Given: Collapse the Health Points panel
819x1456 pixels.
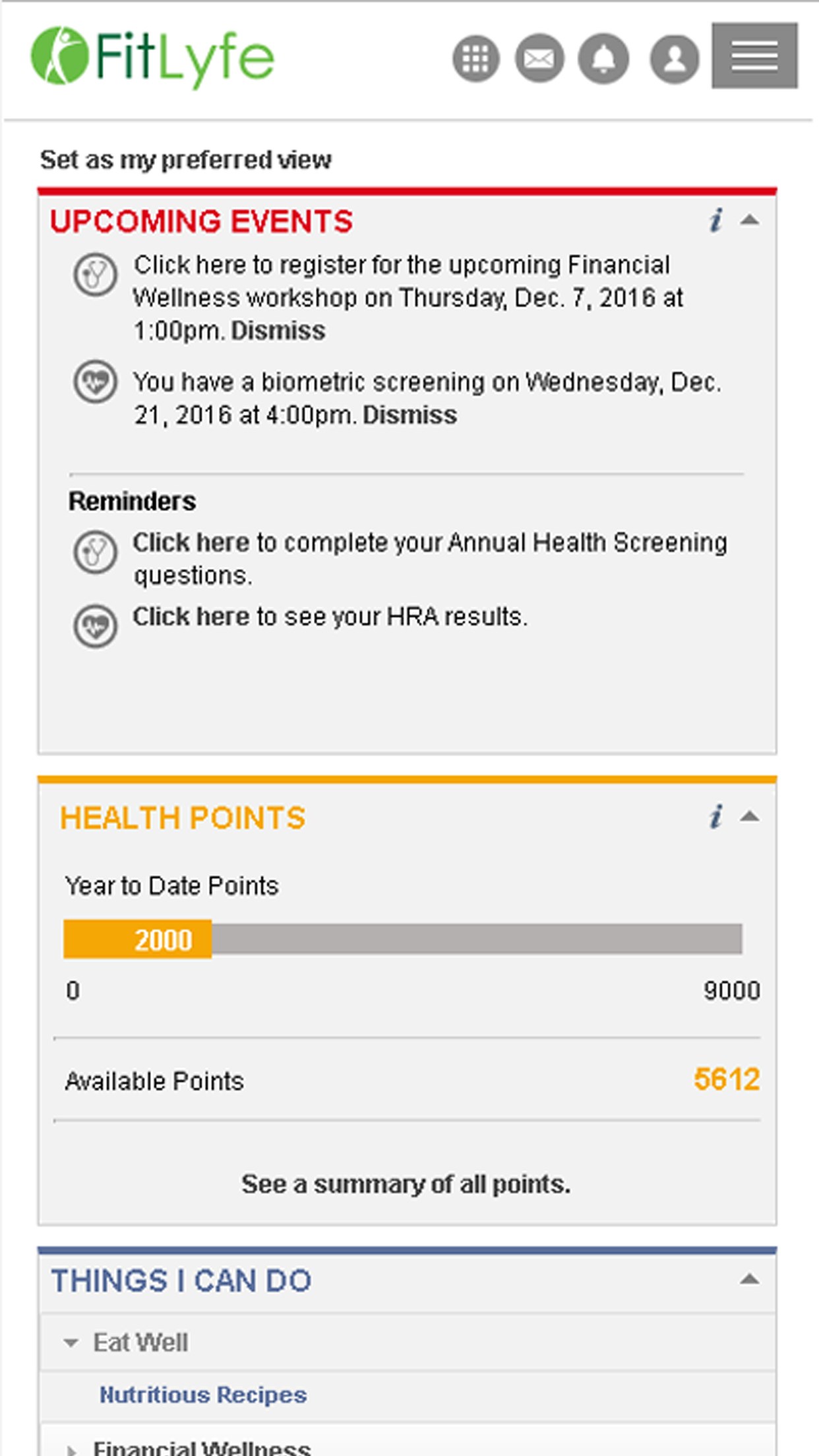Looking at the screenshot, I should pos(749,817).
